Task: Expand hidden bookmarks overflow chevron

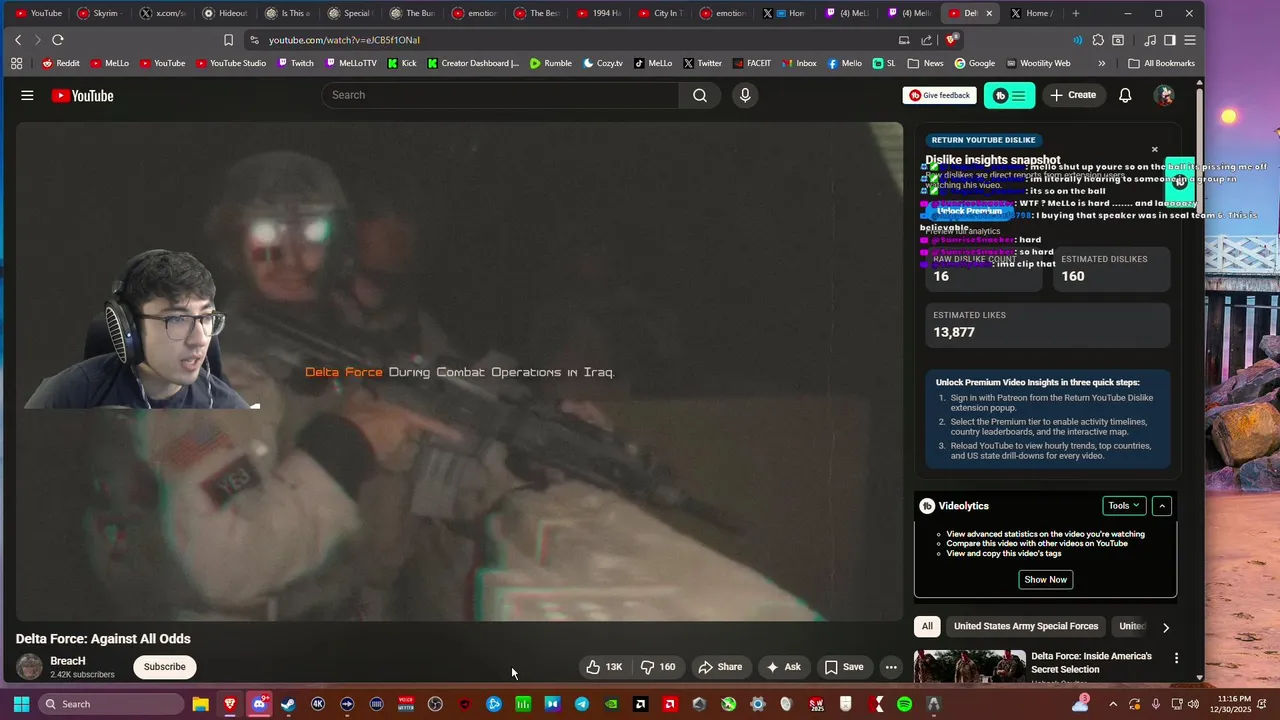Action: (x=1102, y=63)
